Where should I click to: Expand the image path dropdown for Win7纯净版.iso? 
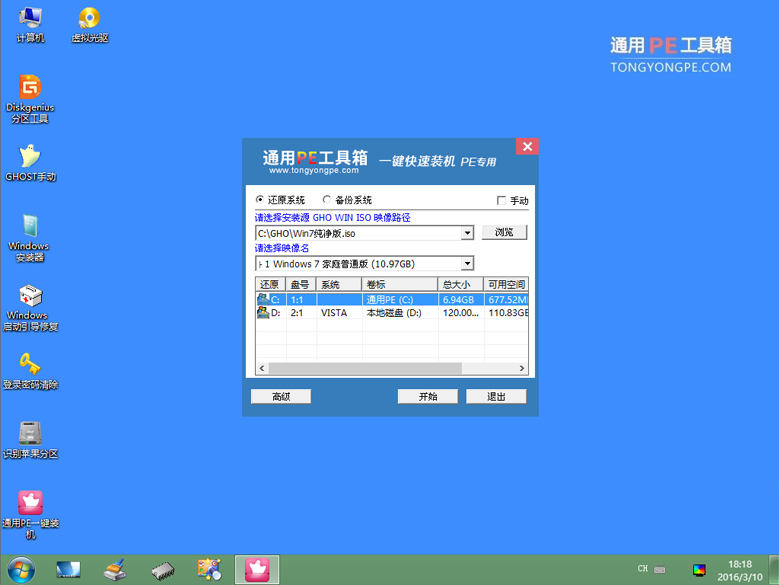click(467, 233)
